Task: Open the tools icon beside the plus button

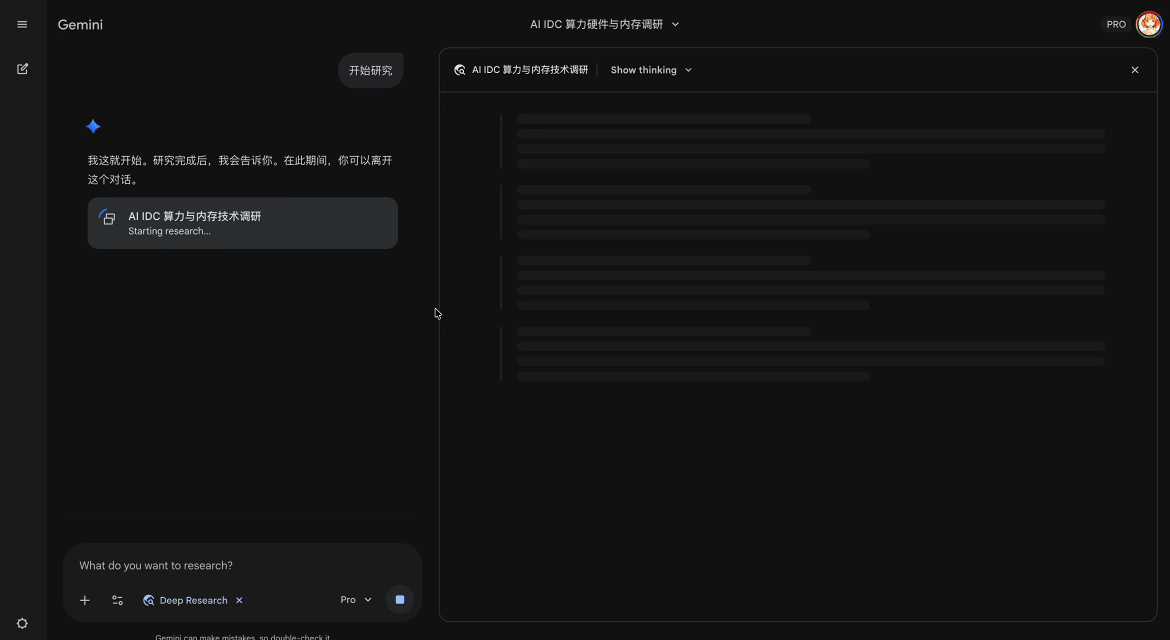Action: (117, 600)
